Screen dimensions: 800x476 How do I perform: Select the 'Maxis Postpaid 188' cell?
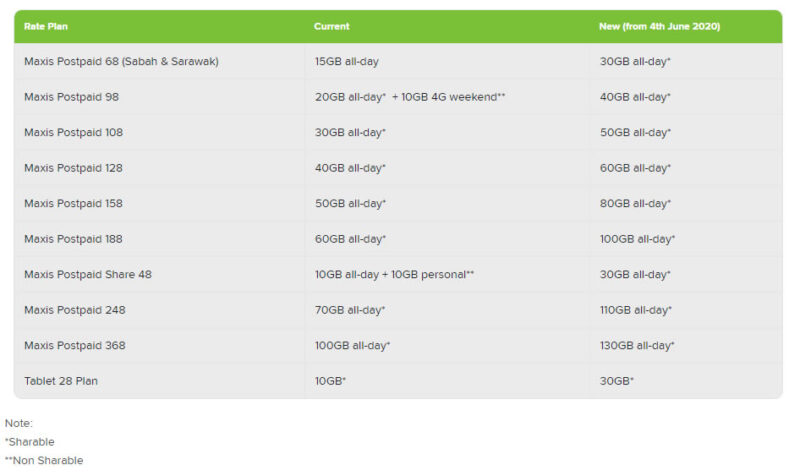73,239
